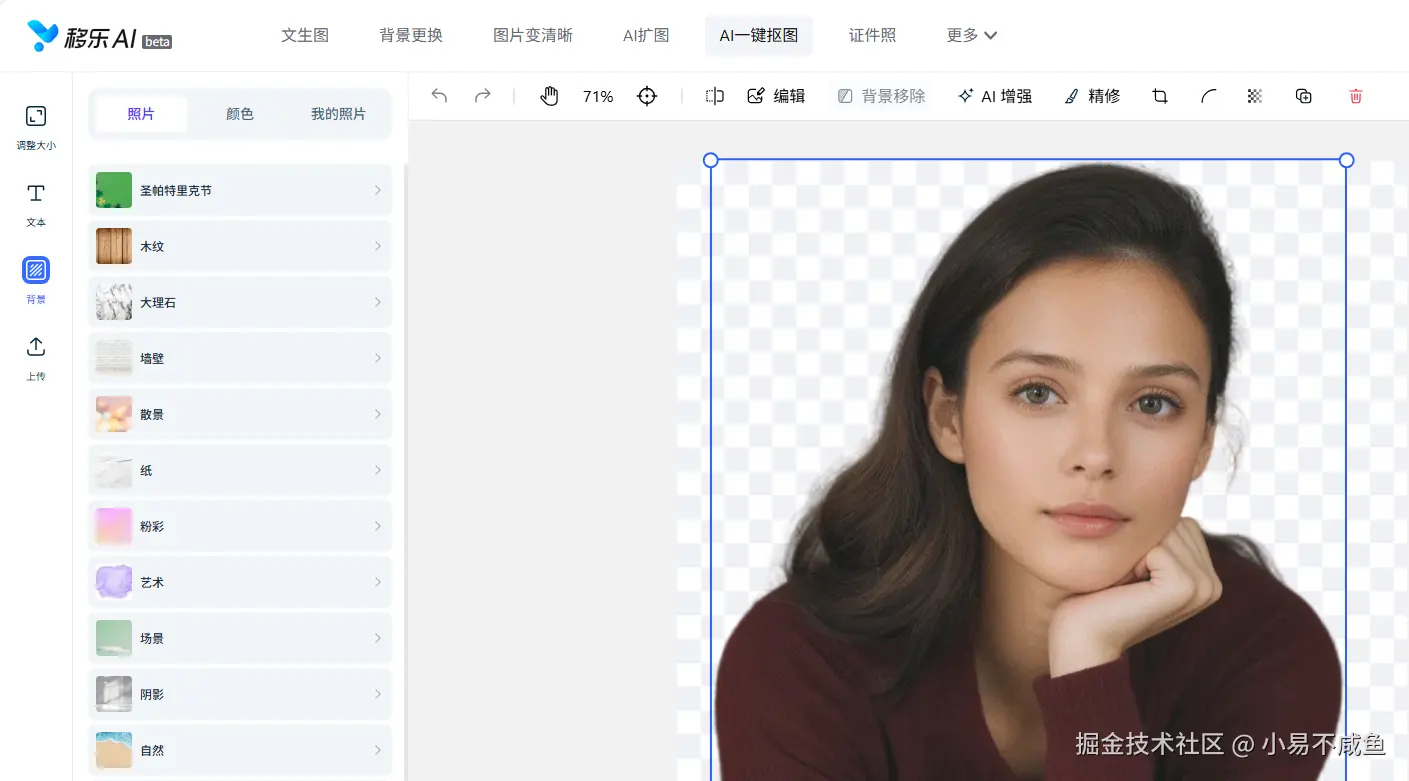Image resolution: width=1409 pixels, height=781 pixels.
Task: Open the 调整大小 resize tool
Action: click(36, 127)
